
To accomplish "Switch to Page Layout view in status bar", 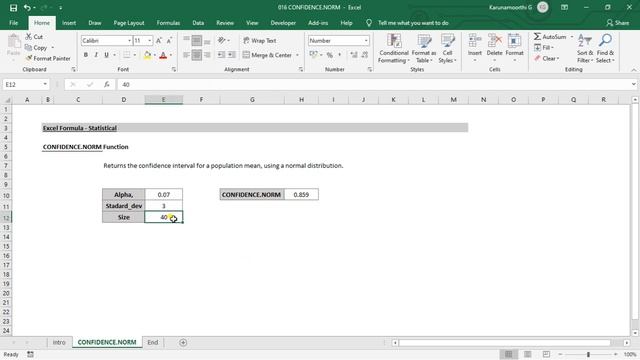I will (527, 354).
